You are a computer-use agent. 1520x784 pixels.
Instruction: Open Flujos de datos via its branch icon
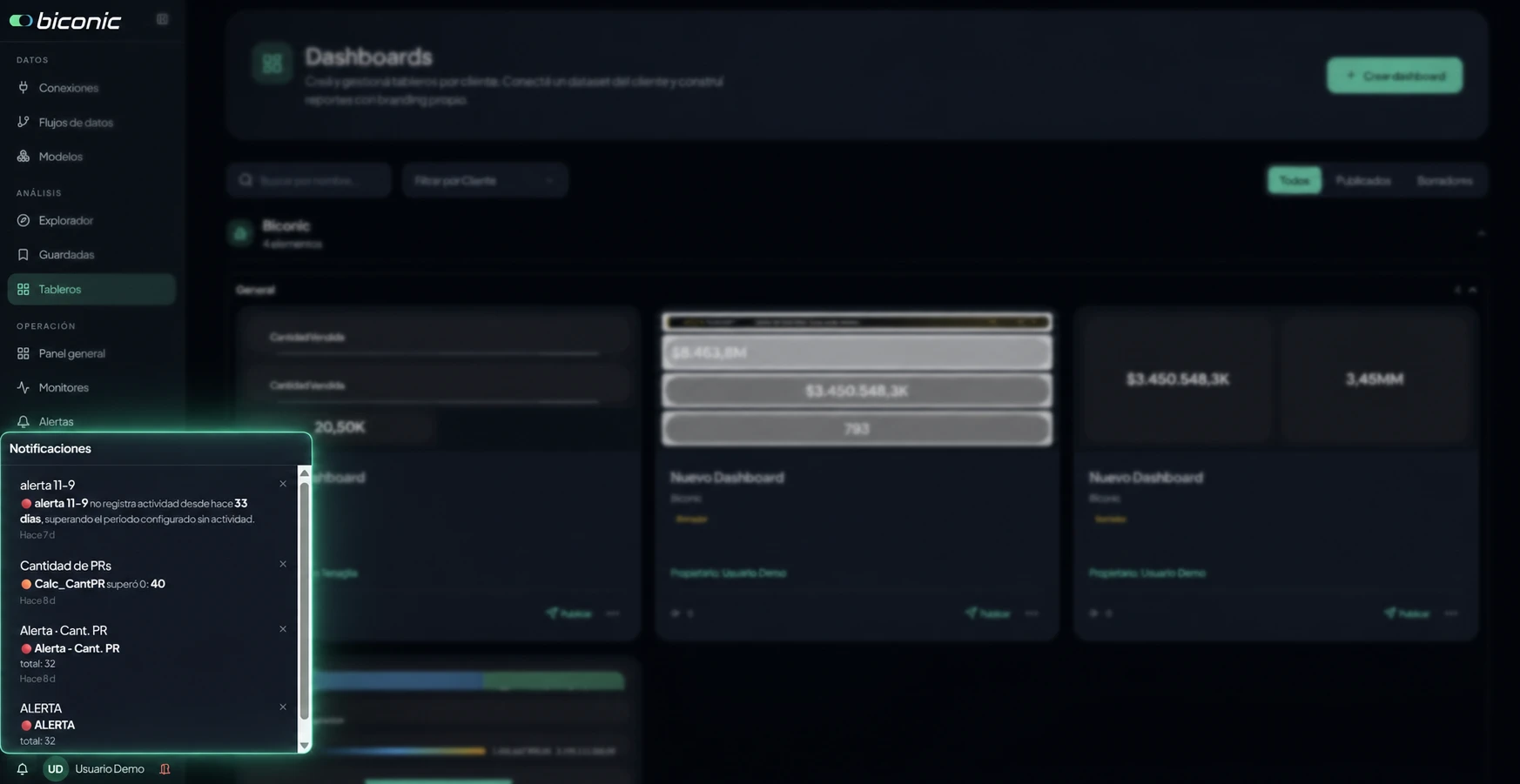[x=24, y=123]
